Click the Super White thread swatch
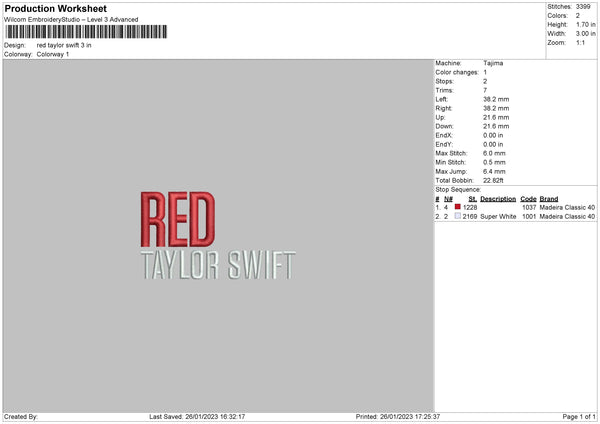The width and height of the screenshot is (600, 424). 457,216
